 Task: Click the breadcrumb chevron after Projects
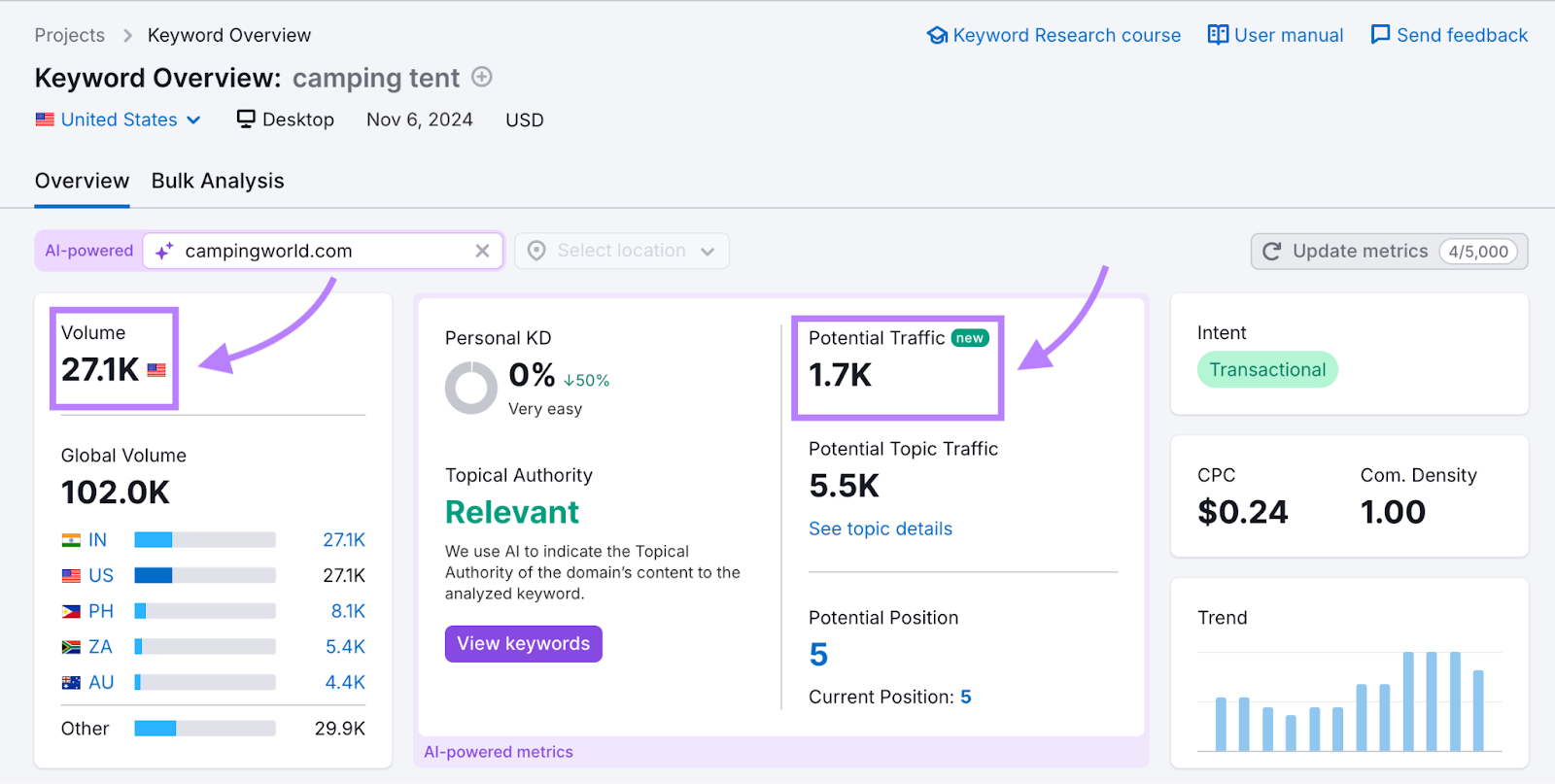127,36
